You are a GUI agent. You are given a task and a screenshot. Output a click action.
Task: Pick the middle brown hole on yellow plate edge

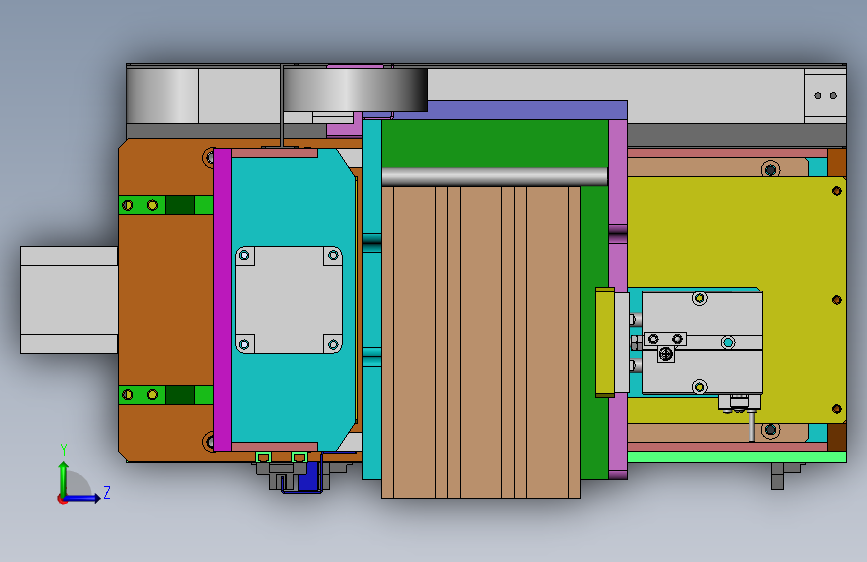837,300
